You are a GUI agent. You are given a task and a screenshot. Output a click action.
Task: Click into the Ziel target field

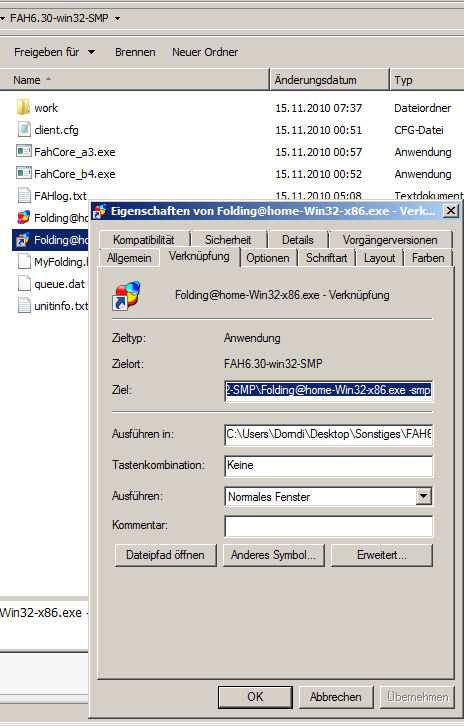[328, 390]
